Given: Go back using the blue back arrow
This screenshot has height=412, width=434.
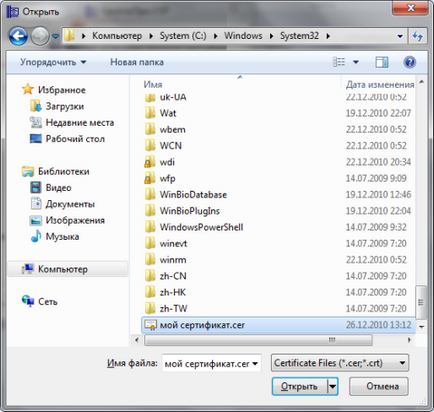Looking at the screenshot, I should point(18,36).
